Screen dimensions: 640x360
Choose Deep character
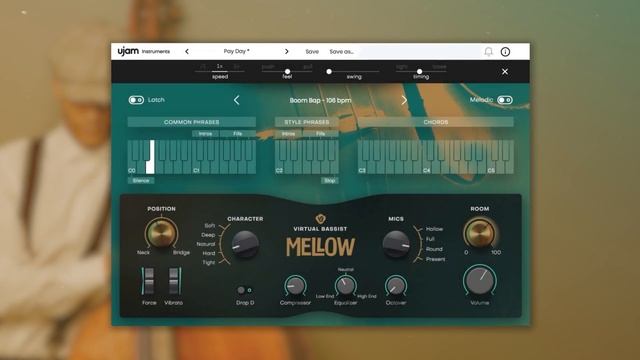click(208, 235)
